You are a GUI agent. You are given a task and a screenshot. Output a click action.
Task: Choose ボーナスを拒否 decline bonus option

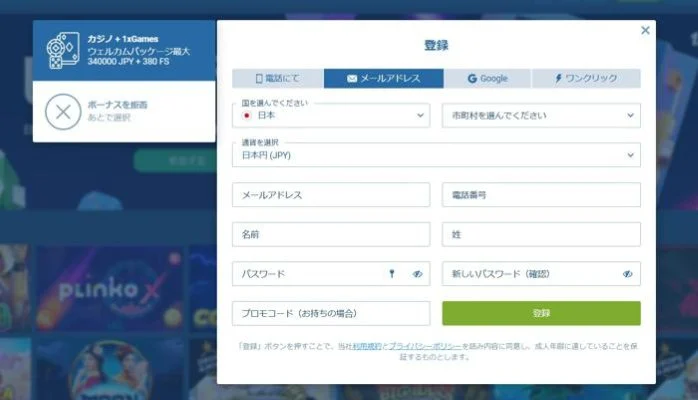124,112
